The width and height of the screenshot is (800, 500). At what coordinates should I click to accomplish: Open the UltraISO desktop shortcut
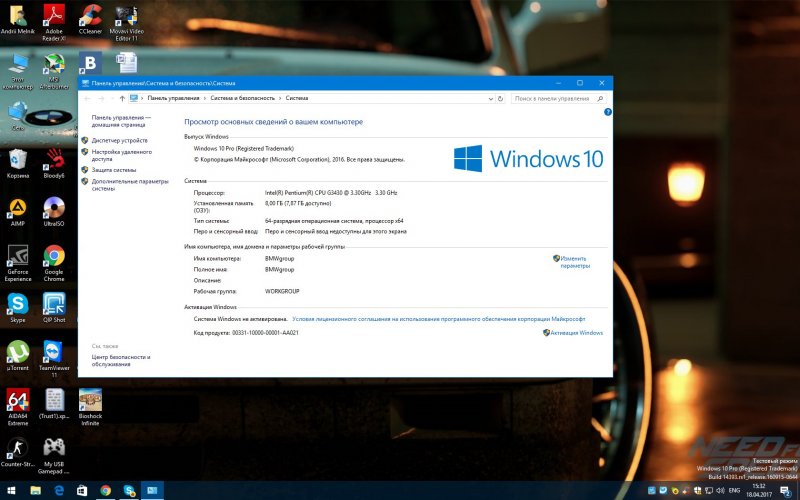click(54, 208)
